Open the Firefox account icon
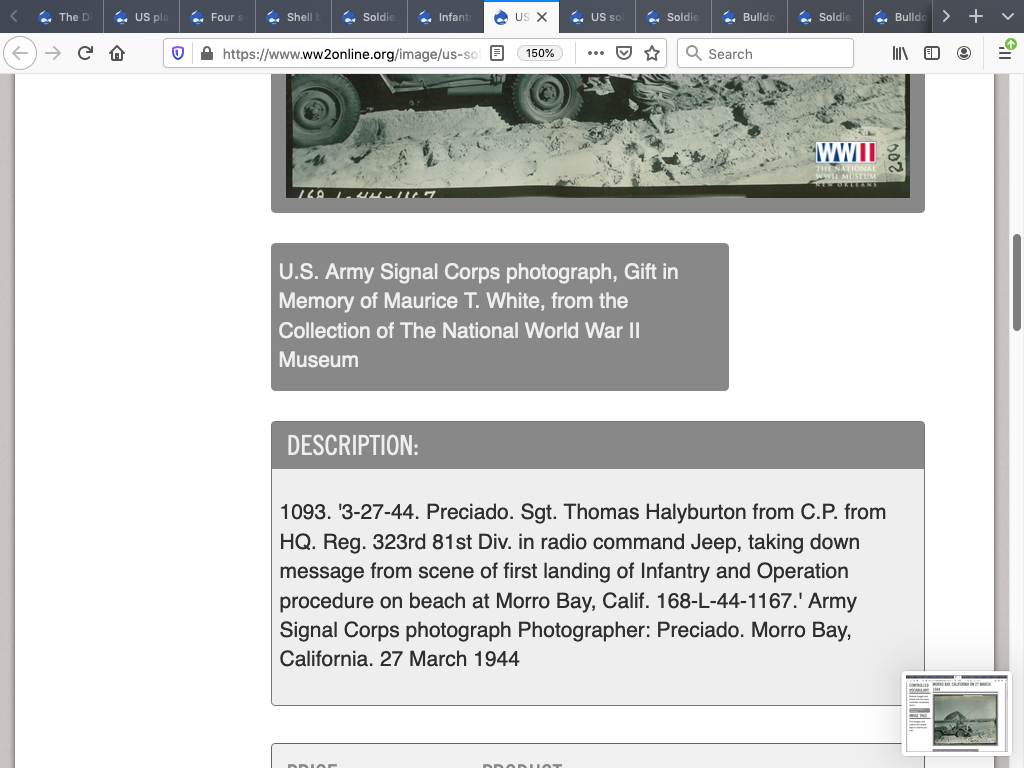1024x768 pixels. (964, 54)
